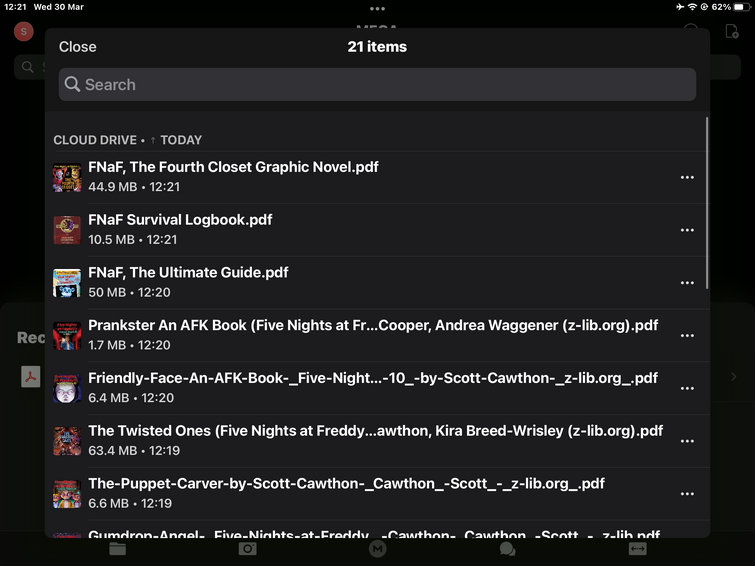Screen dimensions: 755x566
Task: Open The Twisted Ones pdf file
Action: point(377,441)
